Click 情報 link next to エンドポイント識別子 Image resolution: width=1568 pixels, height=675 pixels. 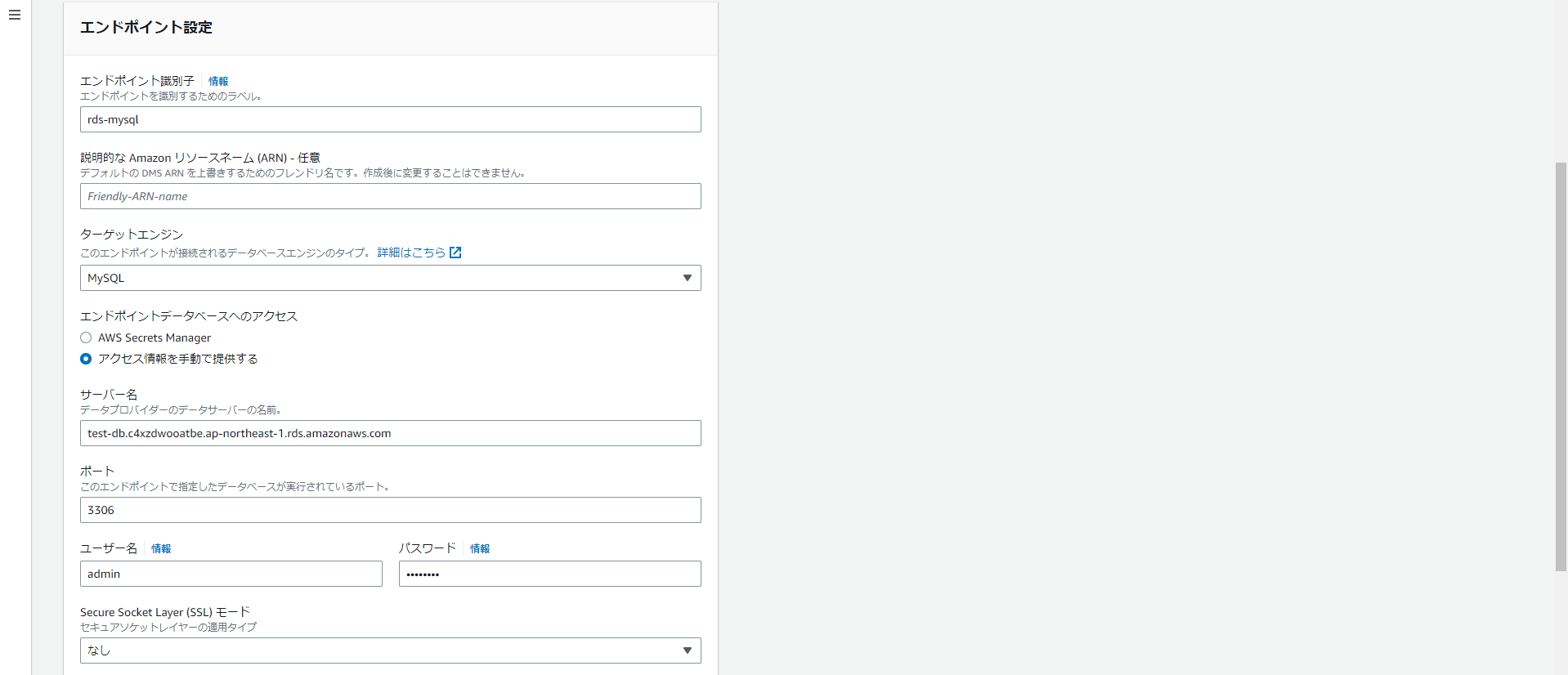coord(218,81)
